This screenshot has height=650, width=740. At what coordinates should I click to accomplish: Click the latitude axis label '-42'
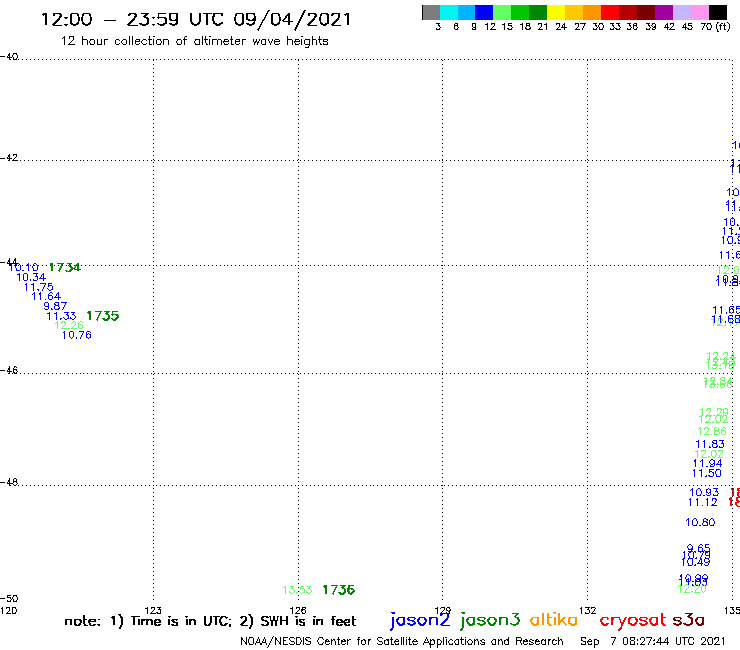pos(9,157)
